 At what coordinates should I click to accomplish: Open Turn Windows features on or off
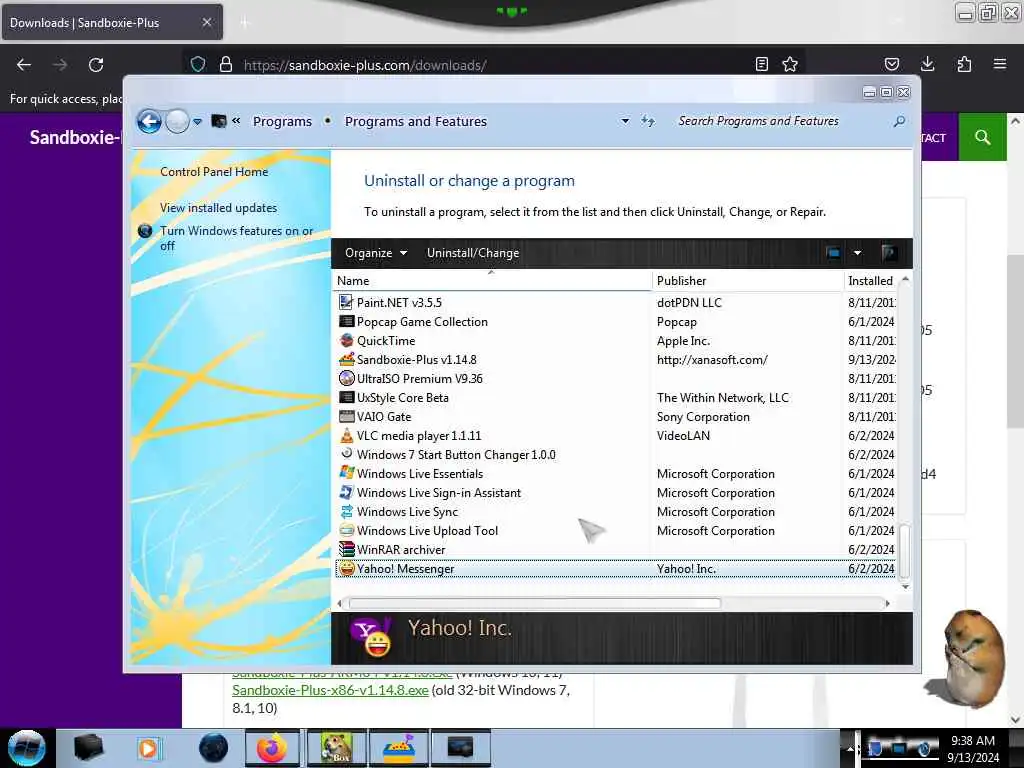[x=236, y=238]
